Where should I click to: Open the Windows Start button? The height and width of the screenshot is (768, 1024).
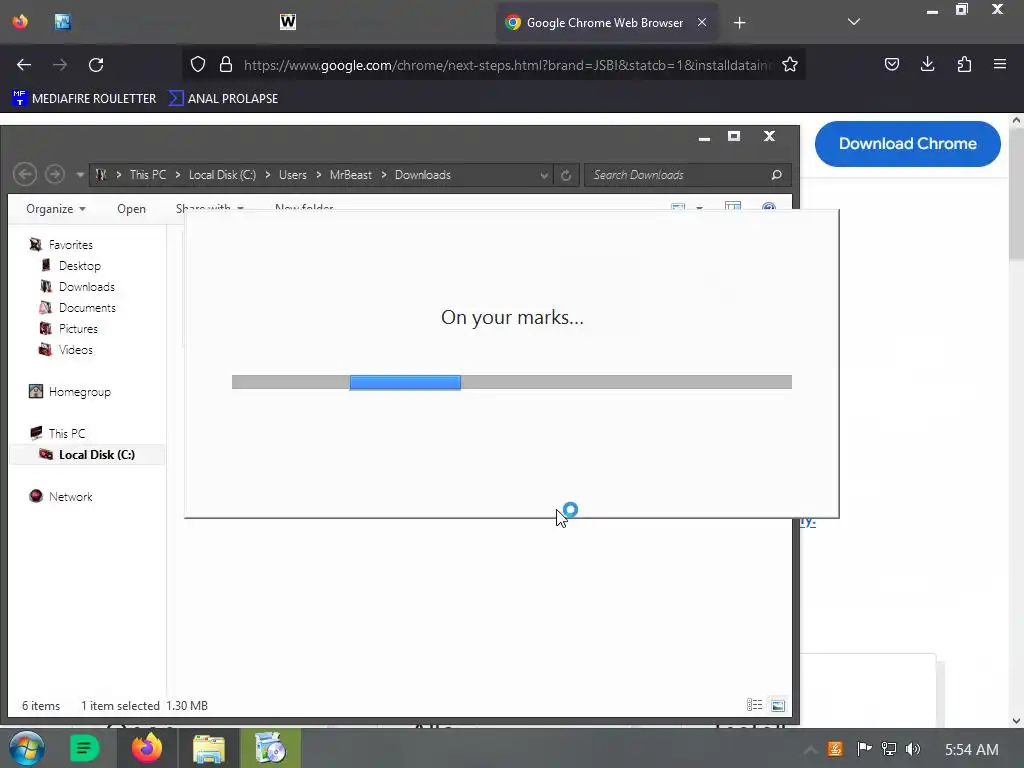pyautogui.click(x=27, y=748)
